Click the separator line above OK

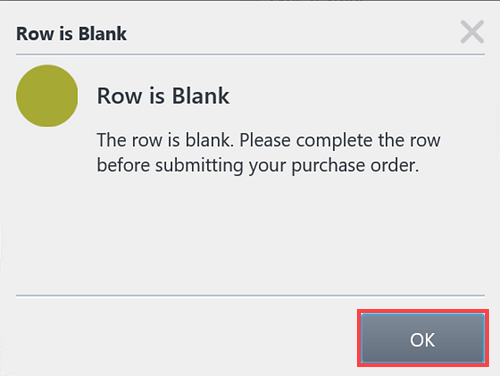click(x=250, y=295)
